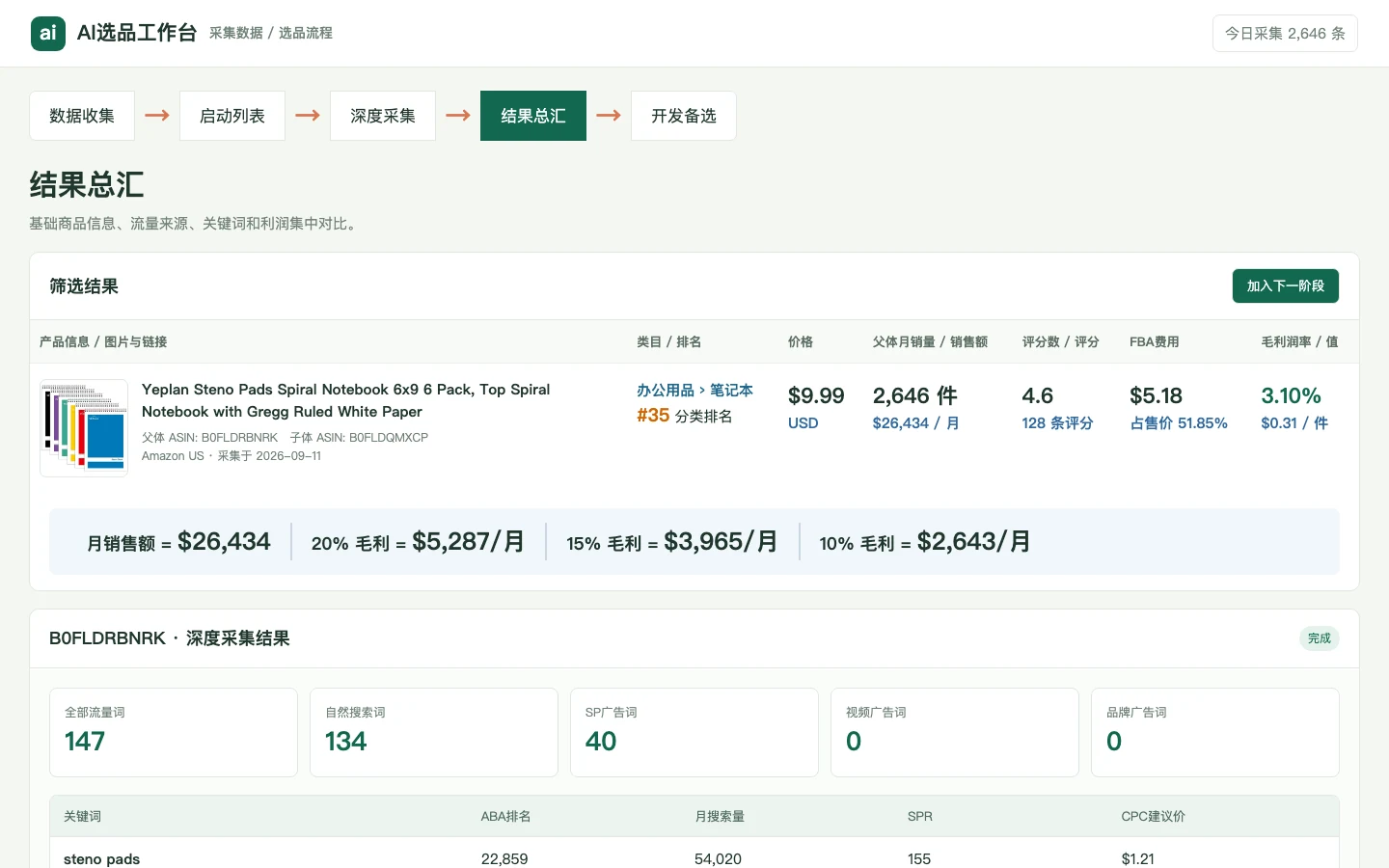This screenshot has width=1389, height=868.
Task: Click the ABA rank value 22,859
Action: [x=504, y=858]
